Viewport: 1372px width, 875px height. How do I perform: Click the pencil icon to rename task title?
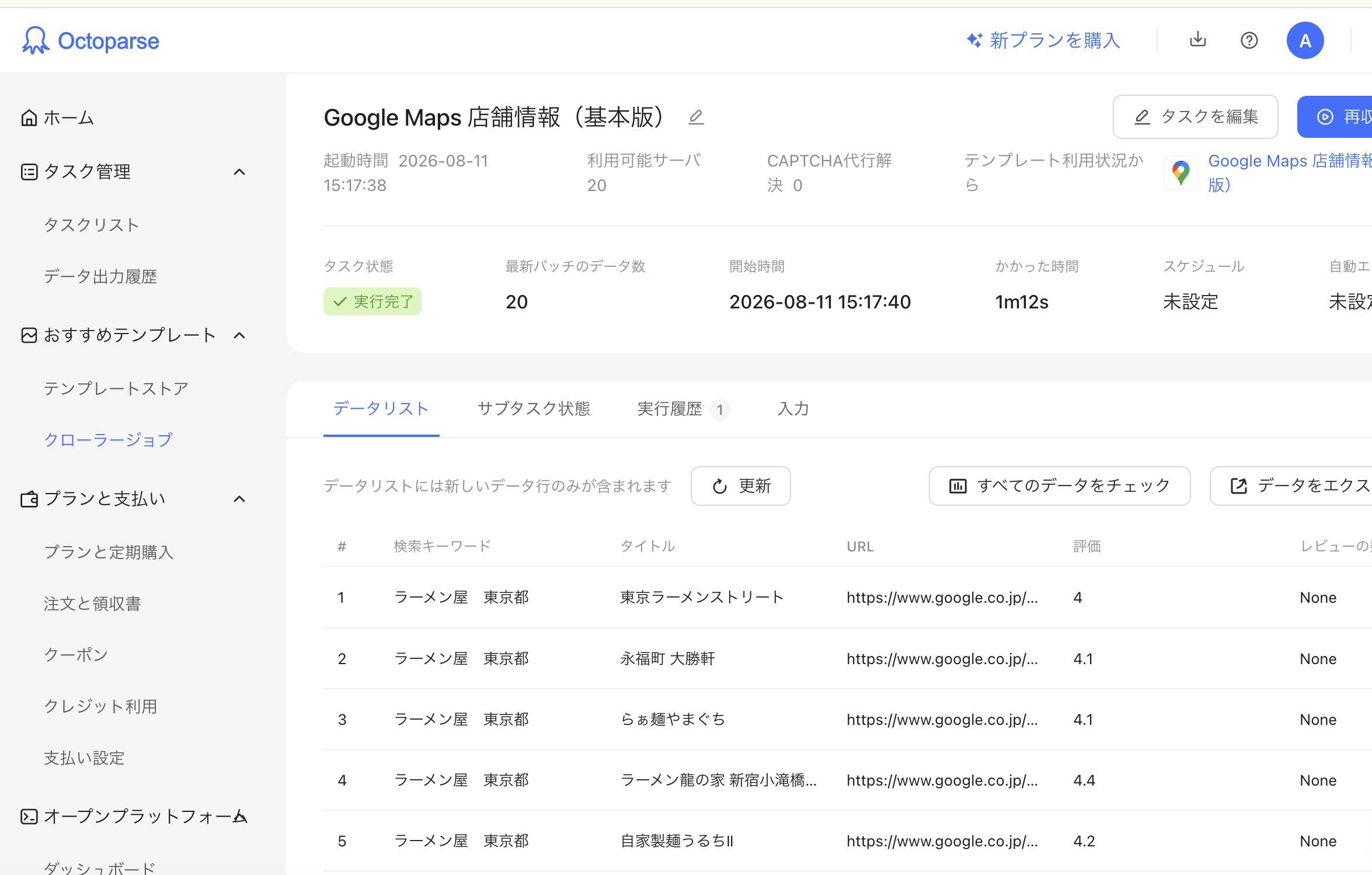coord(696,117)
